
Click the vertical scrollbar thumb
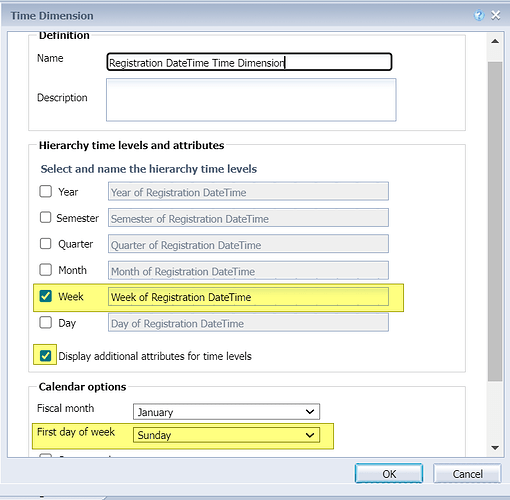point(495,221)
